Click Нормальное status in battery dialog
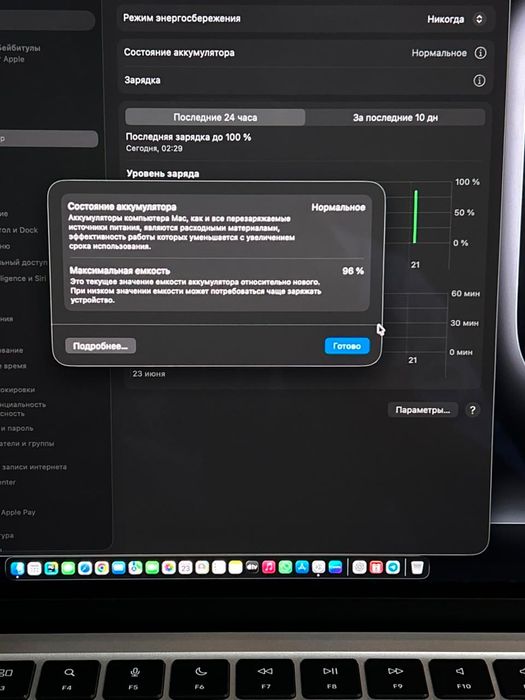The image size is (525, 700). click(x=338, y=207)
